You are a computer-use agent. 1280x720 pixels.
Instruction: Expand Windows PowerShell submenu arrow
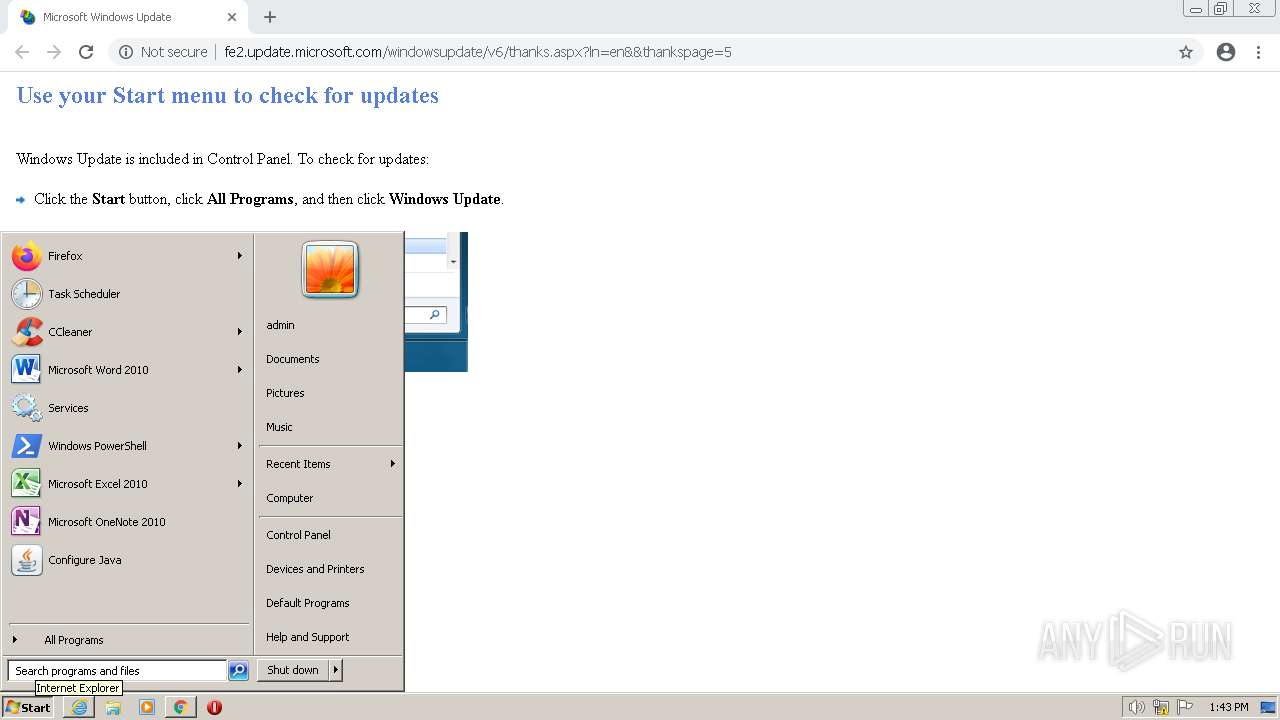pos(240,446)
